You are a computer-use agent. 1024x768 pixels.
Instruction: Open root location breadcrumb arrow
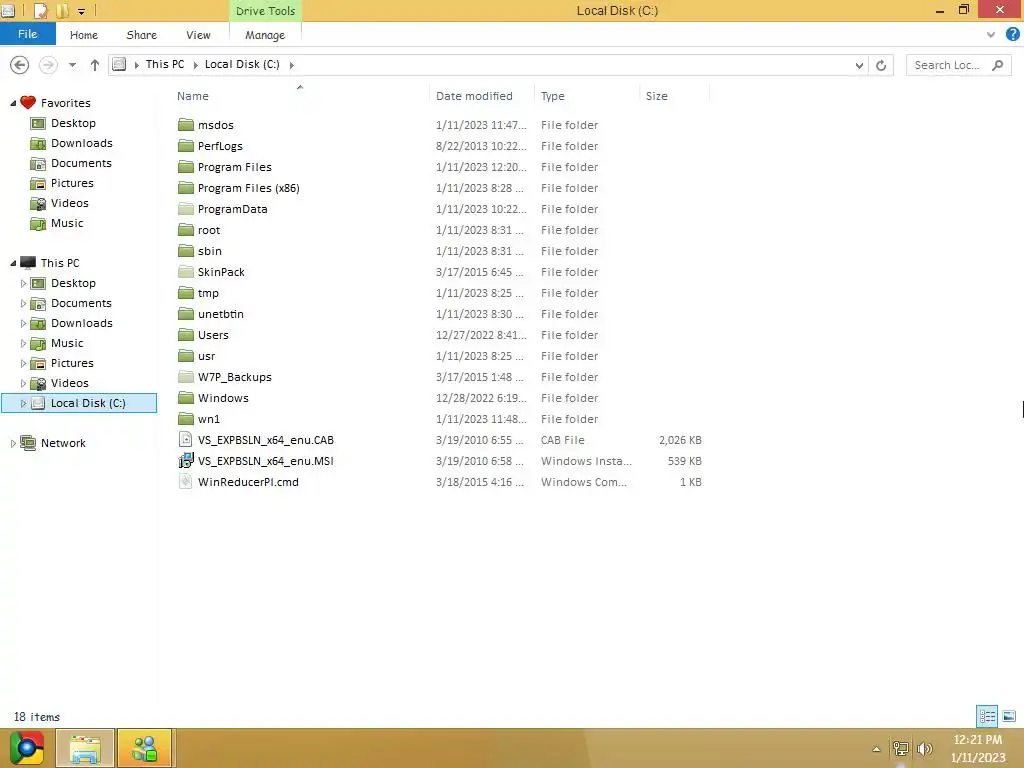136,65
